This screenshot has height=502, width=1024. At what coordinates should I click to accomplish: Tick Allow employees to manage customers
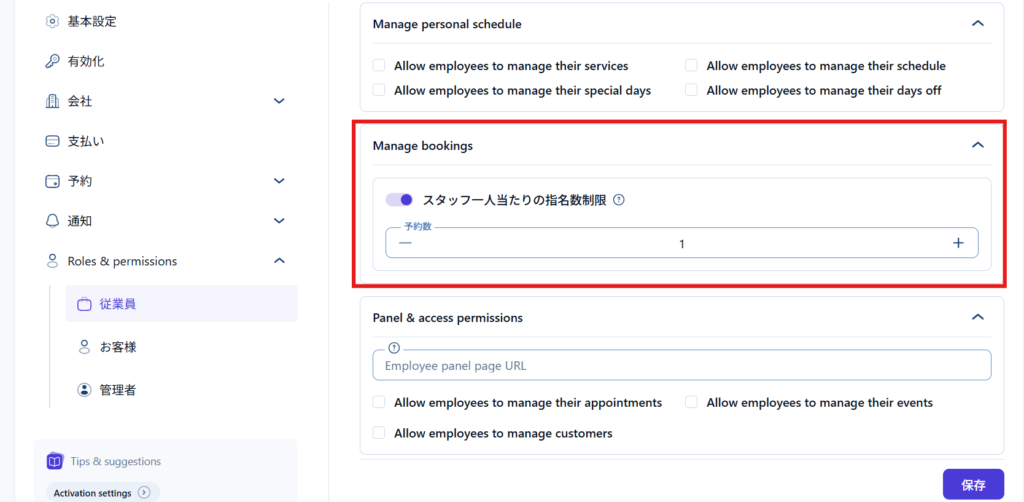coord(379,433)
